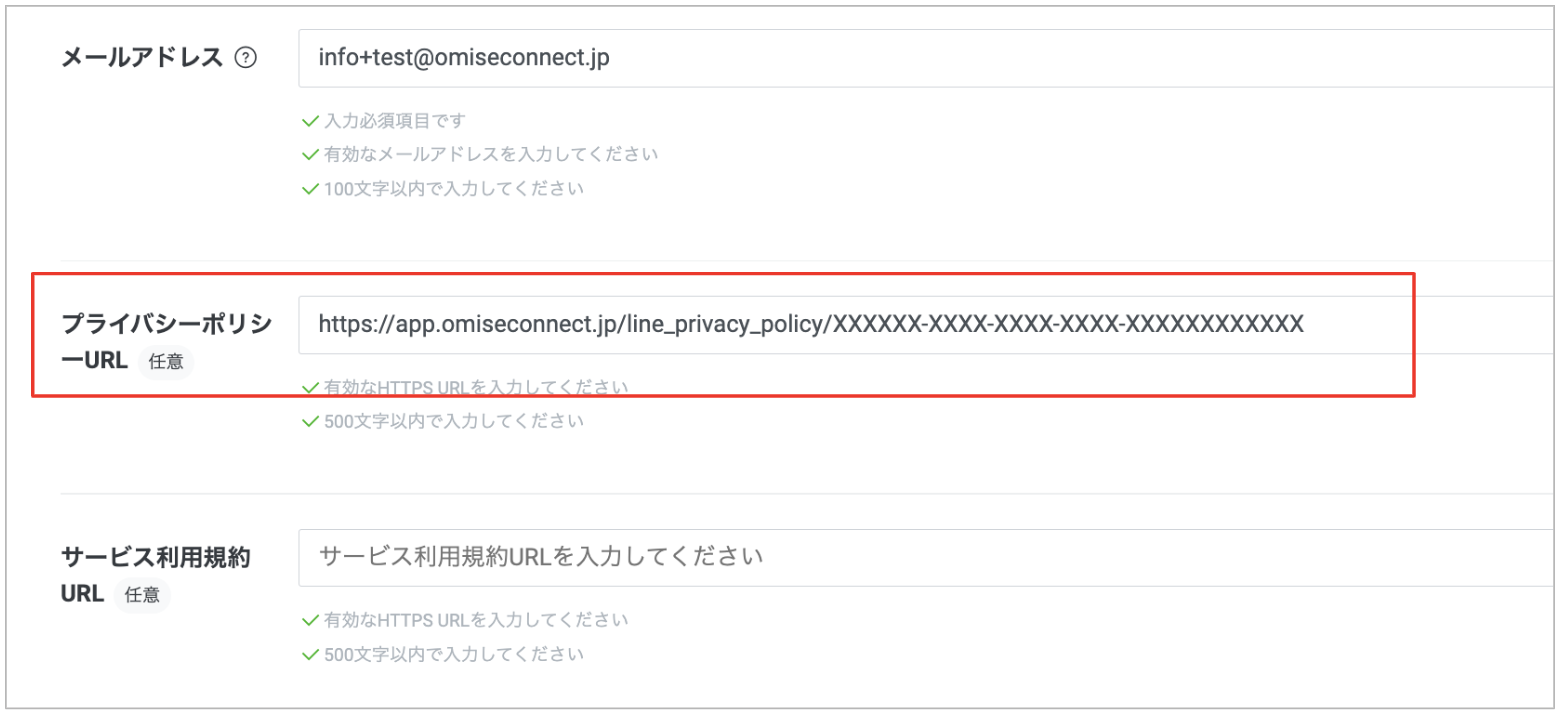1562x720 pixels.
Task: Click the checkmark next to 有効なメールアドレスを入力してください
Action: [310, 155]
